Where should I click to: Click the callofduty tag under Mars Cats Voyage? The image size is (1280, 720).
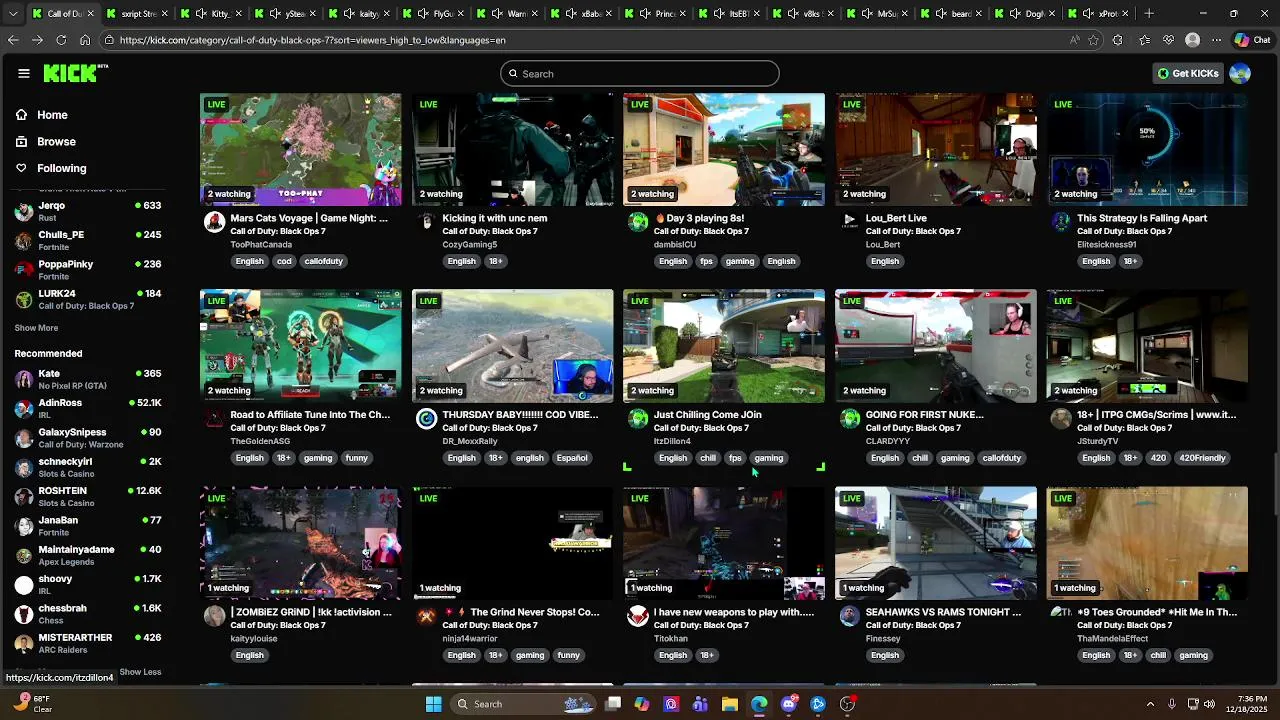point(323,261)
